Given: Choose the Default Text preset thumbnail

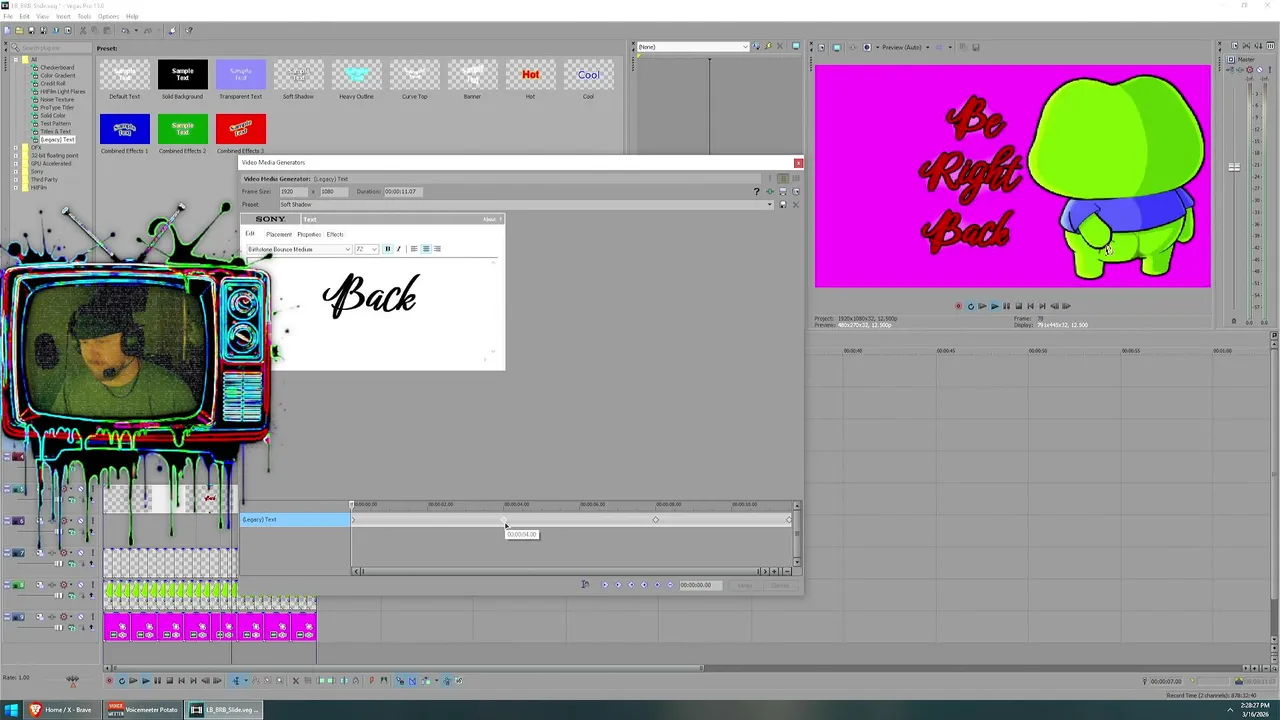Looking at the screenshot, I should click(x=124, y=75).
